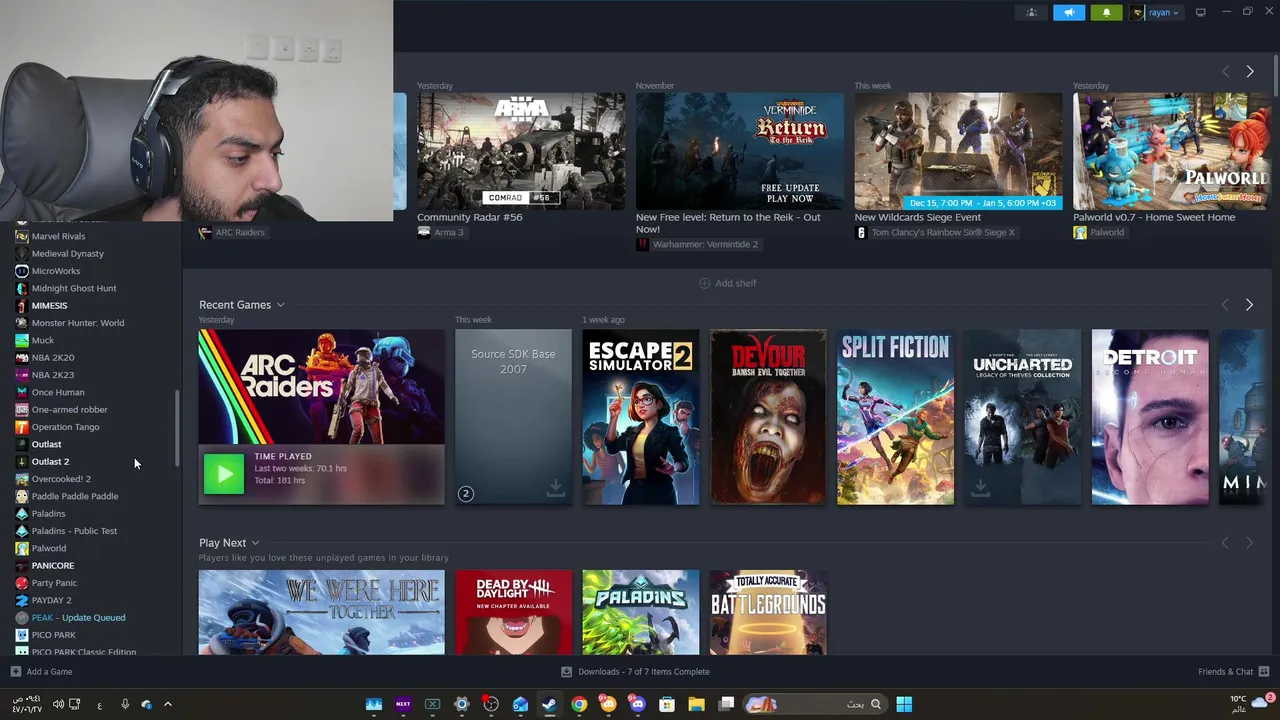
Task: Open the Steam announcements megaphone
Action: pyautogui.click(x=1069, y=12)
